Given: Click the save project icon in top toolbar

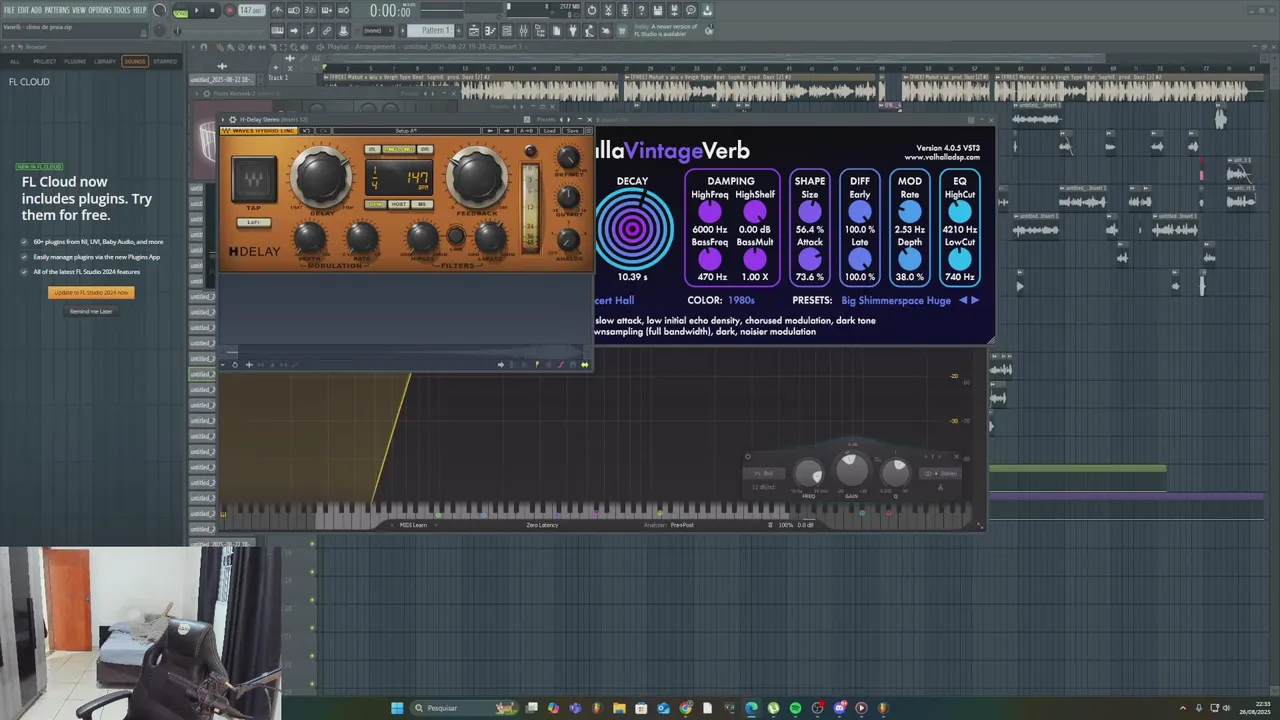Looking at the screenshot, I should point(657,10).
